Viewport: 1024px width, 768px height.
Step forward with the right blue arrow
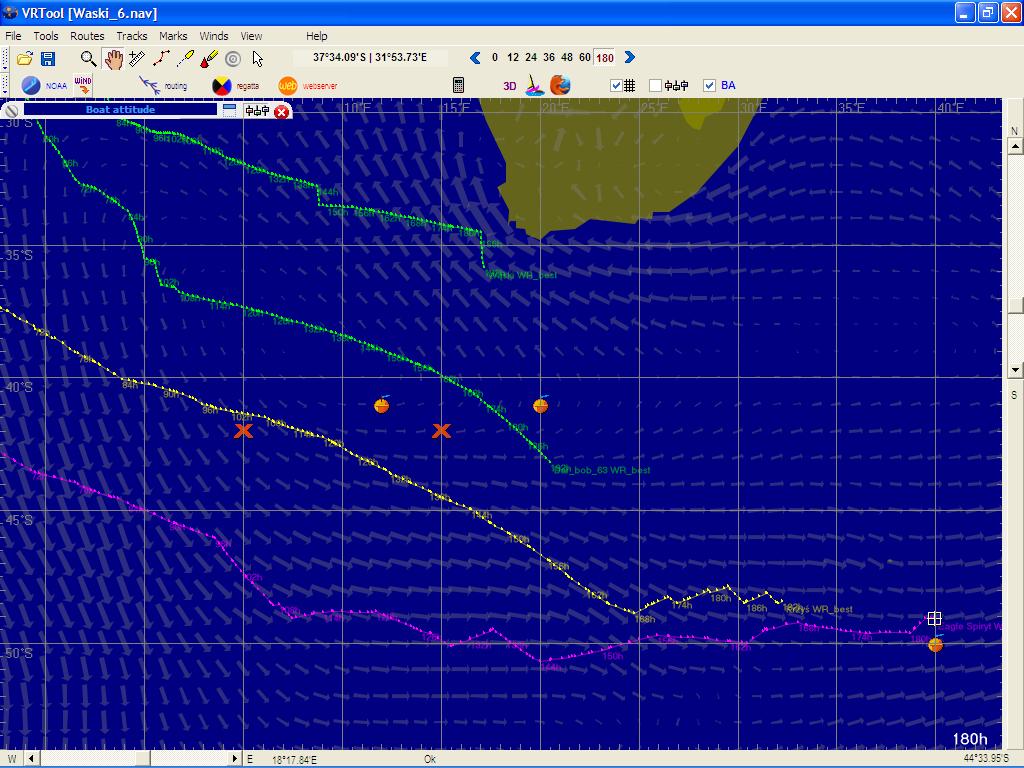click(629, 58)
